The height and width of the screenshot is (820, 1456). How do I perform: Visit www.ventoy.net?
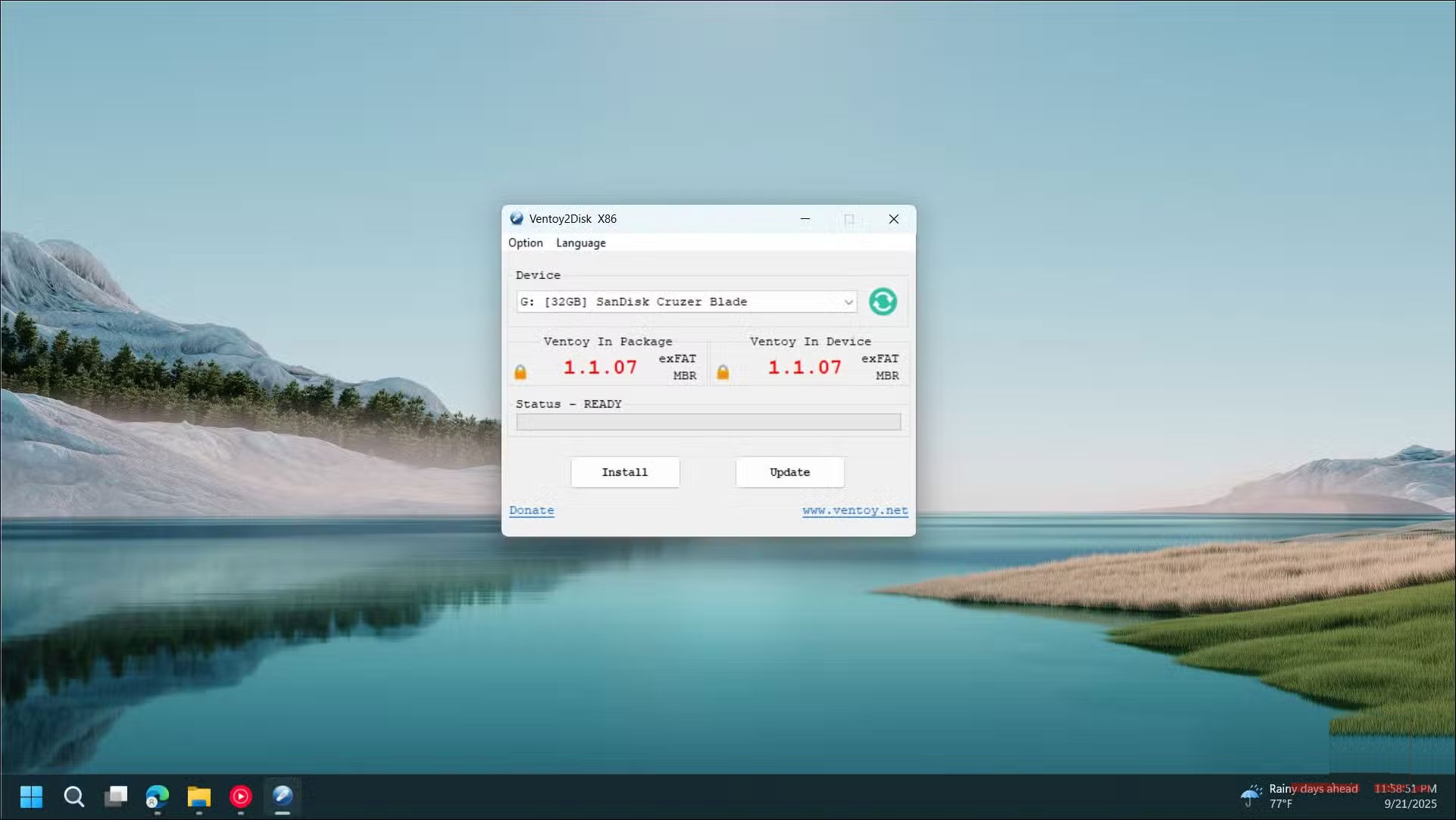855,510
